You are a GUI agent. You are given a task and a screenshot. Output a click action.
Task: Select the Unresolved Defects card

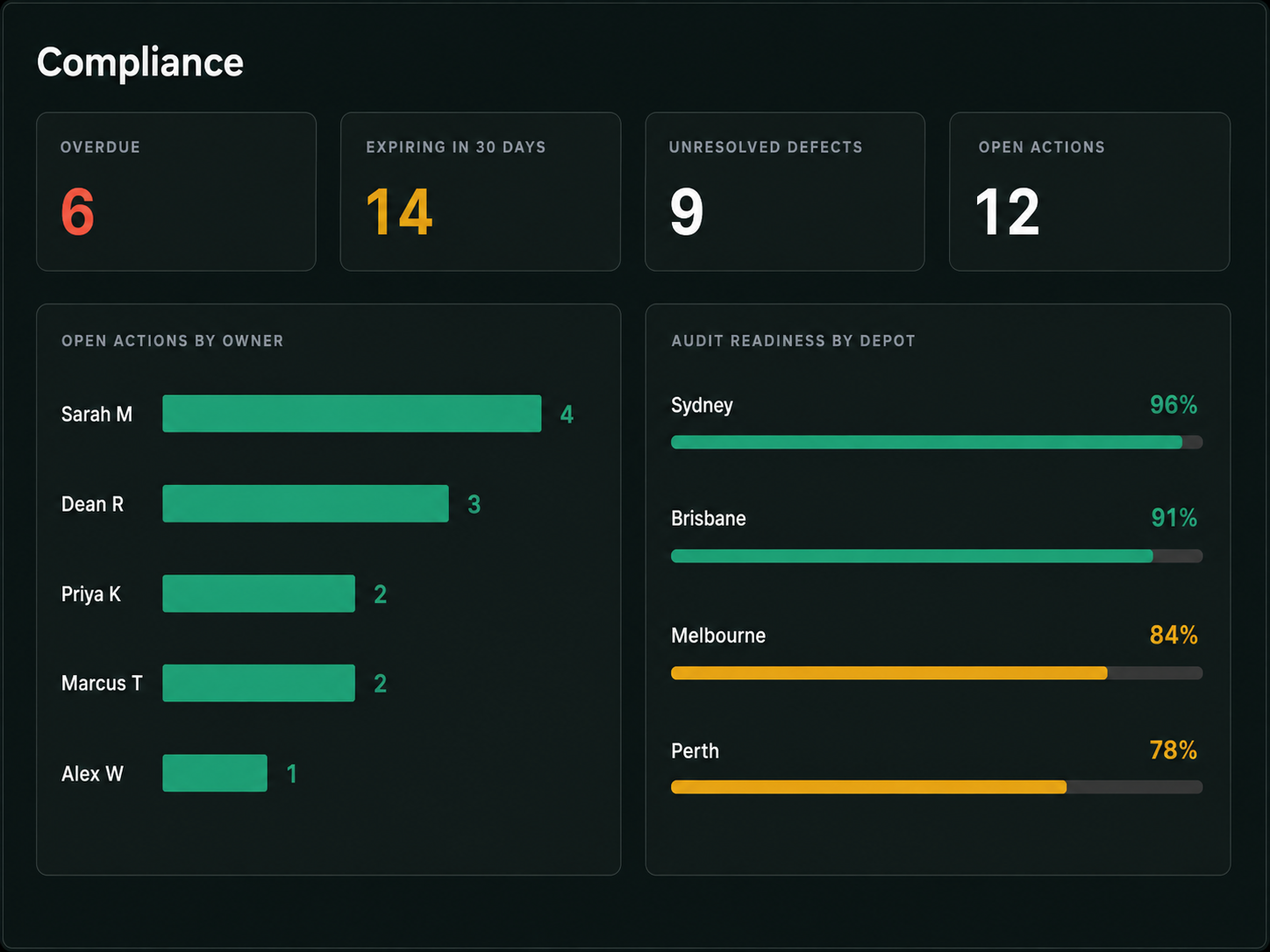(x=785, y=191)
